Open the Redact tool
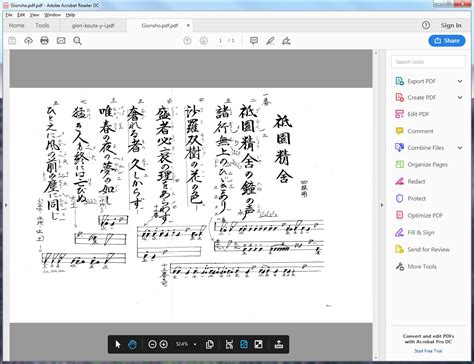 [x=410, y=181]
